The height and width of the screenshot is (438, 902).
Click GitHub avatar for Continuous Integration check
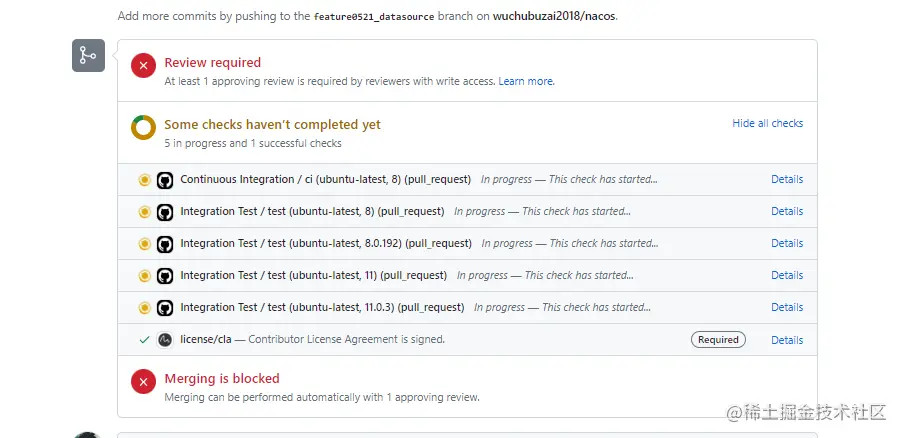click(165, 180)
